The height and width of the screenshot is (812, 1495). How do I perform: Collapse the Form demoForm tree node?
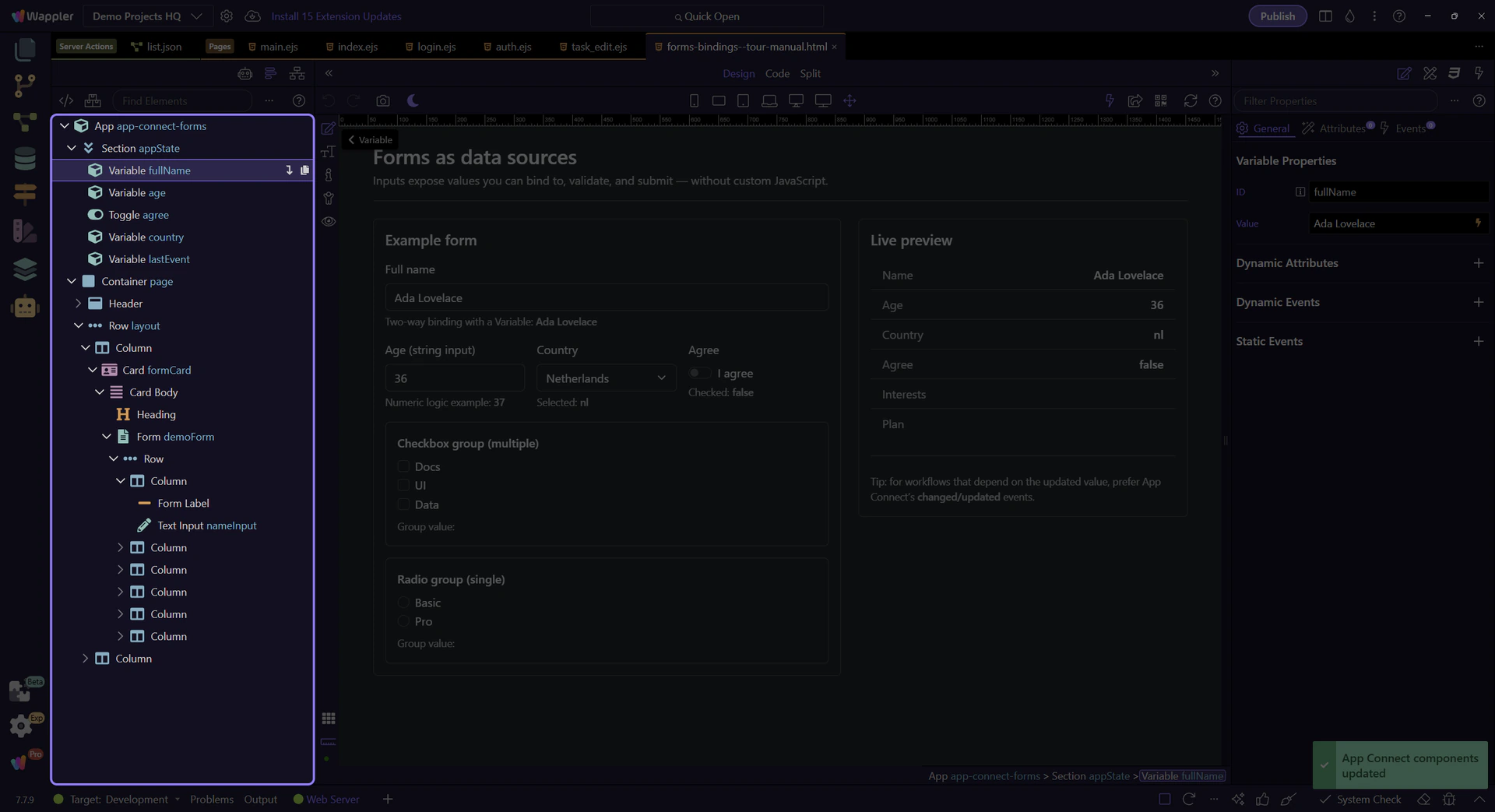click(107, 437)
